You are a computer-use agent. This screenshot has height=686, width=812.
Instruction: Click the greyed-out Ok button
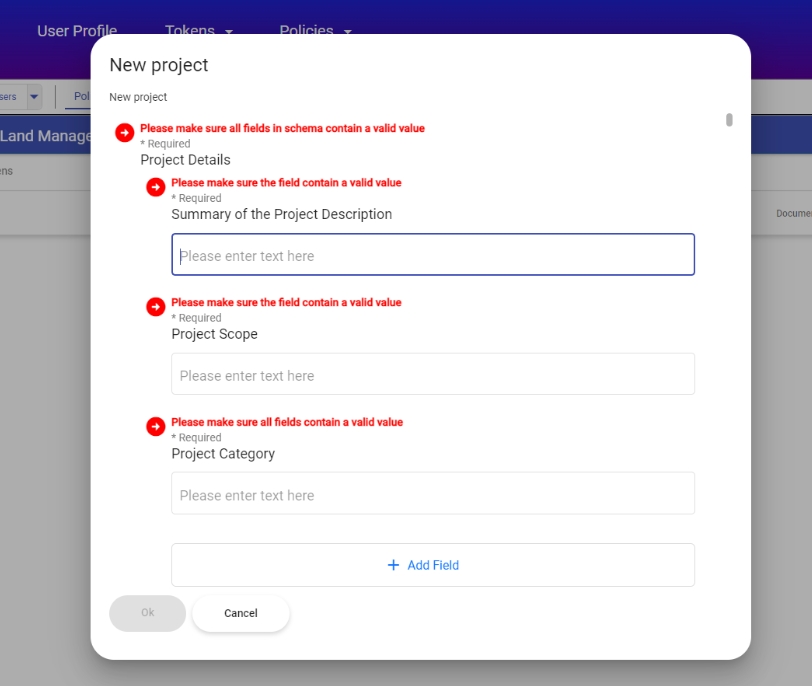pyautogui.click(x=147, y=613)
